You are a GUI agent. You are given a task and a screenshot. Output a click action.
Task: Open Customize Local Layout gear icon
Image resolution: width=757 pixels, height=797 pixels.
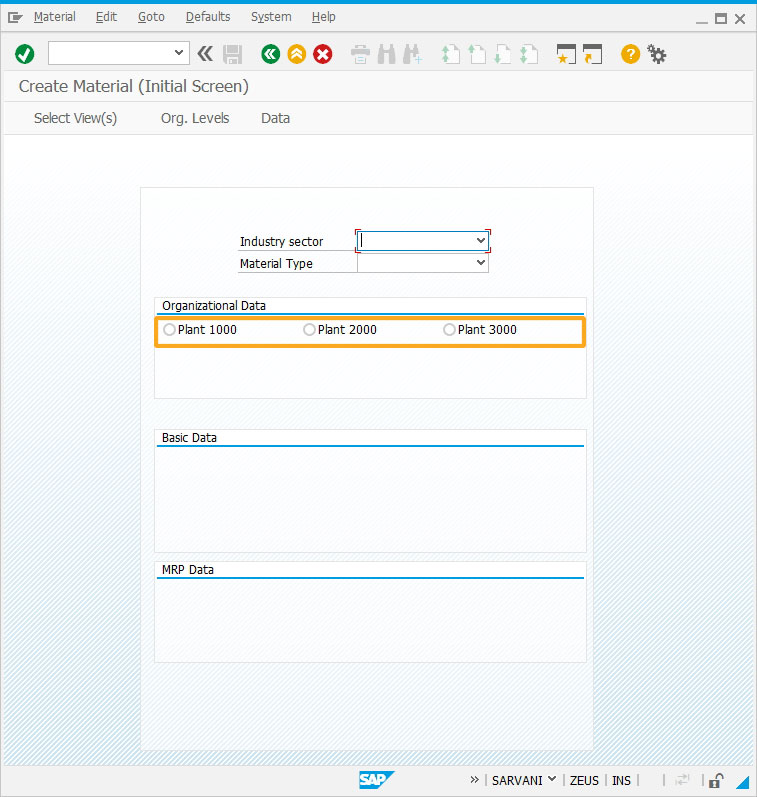pos(656,54)
